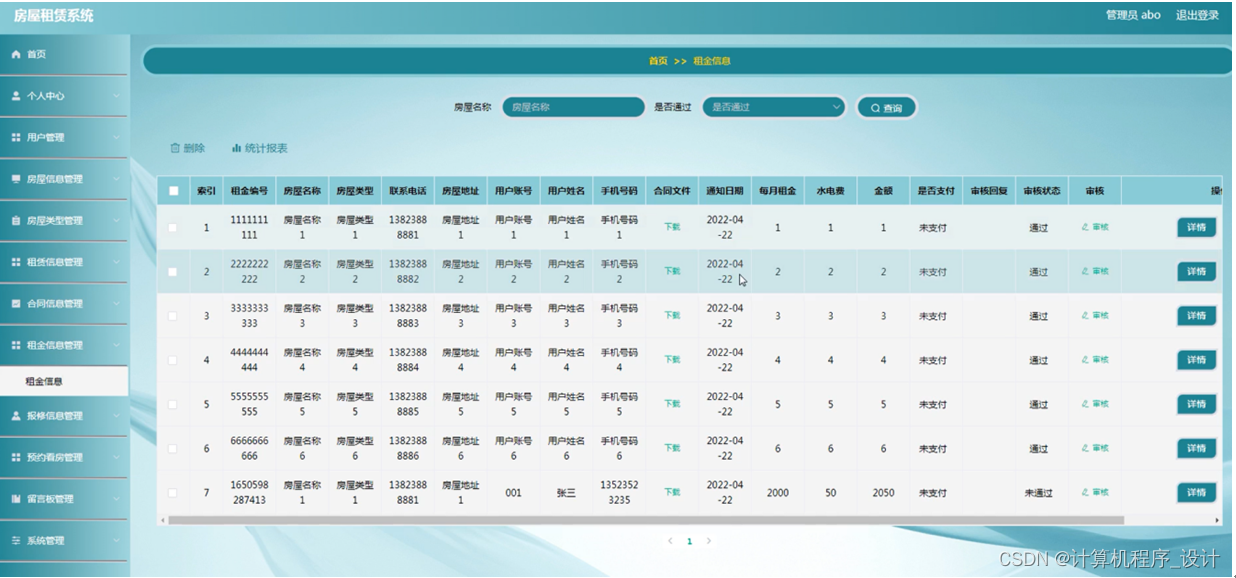The width and height of the screenshot is (1236, 578).
Task: Click the trash icon of 删除
Action: coord(175,148)
